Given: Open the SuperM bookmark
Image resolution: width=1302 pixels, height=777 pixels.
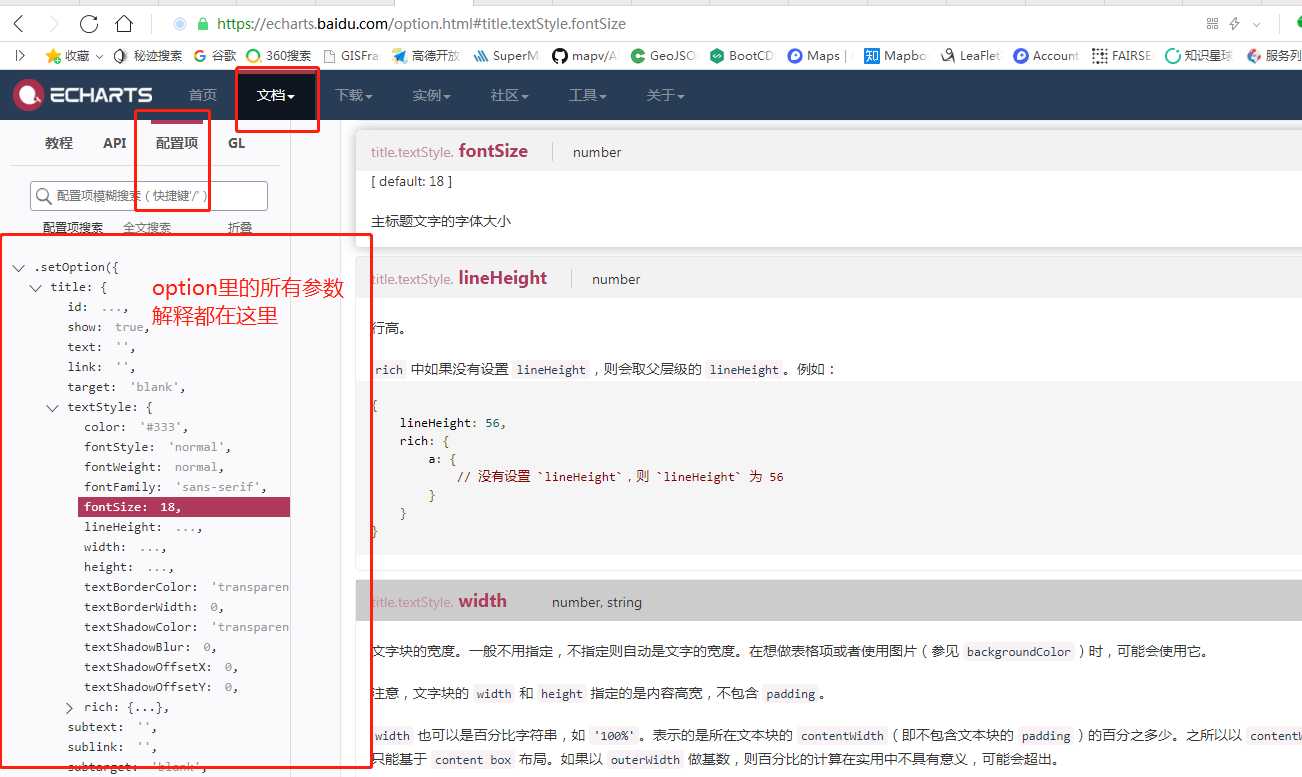Looking at the screenshot, I should (x=506, y=56).
